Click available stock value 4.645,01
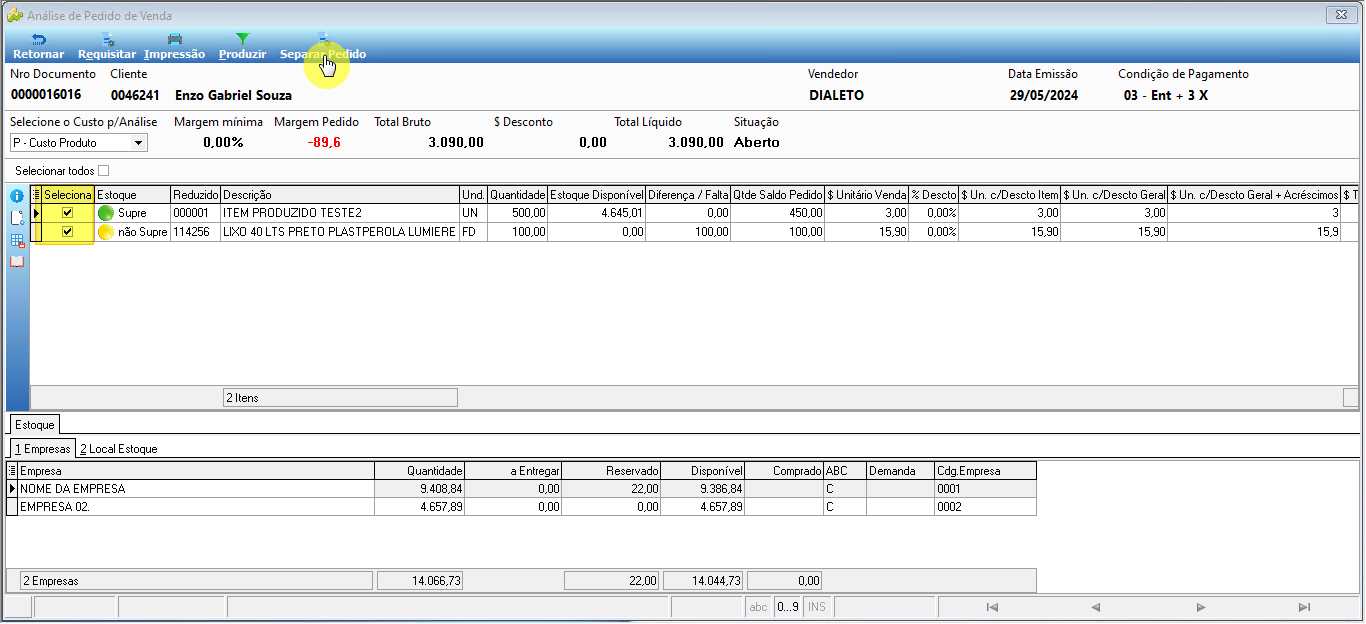Image resolution: width=1366 pixels, height=624 pixels. 597,213
